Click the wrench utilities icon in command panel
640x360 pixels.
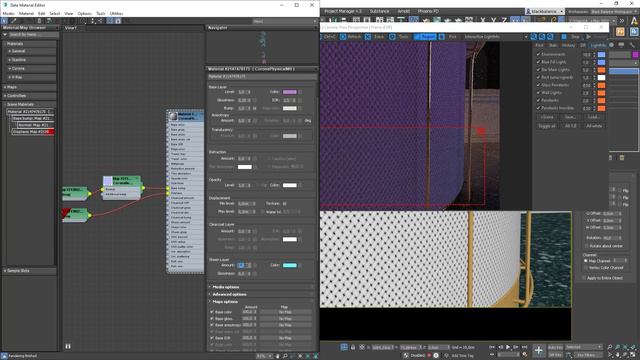tap(631, 45)
